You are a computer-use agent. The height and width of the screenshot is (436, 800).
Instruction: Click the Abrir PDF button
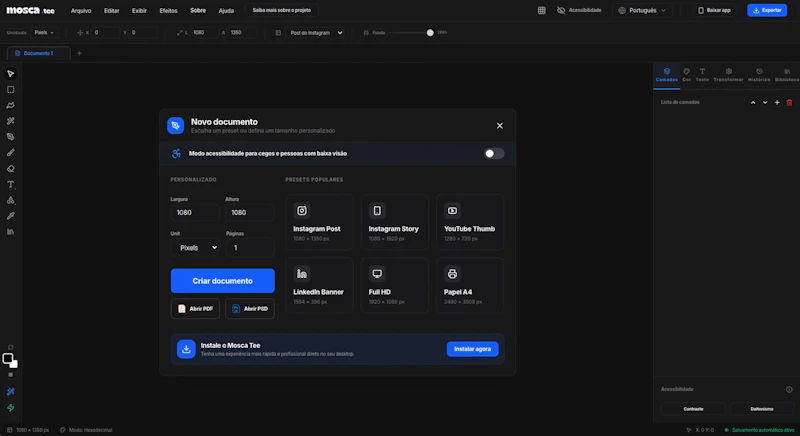(x=195, y=309)
